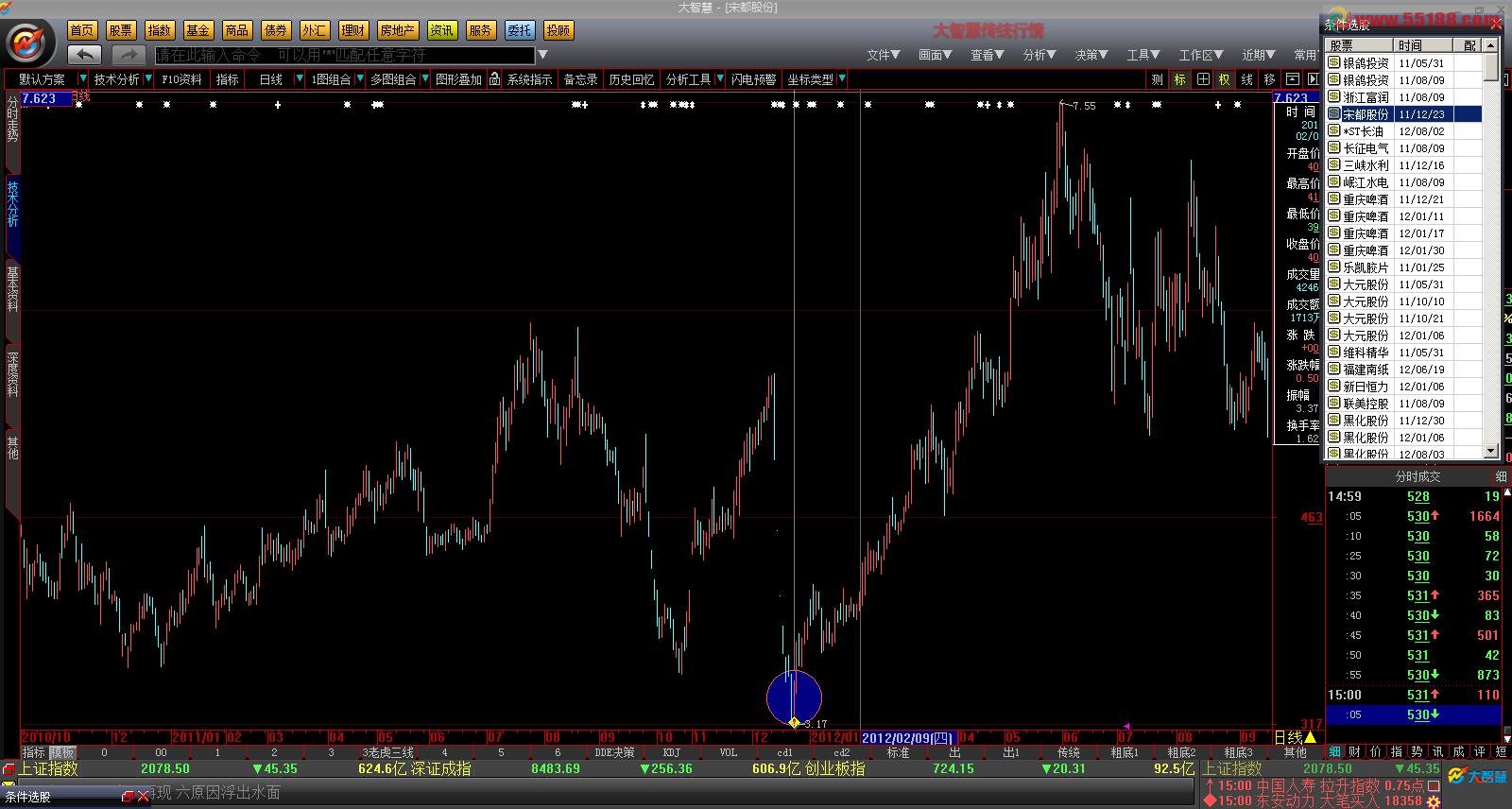Click the small red icon left of 上证指数
The height and width of the screenshot is (809, 1512).
(x=9, y=769)
